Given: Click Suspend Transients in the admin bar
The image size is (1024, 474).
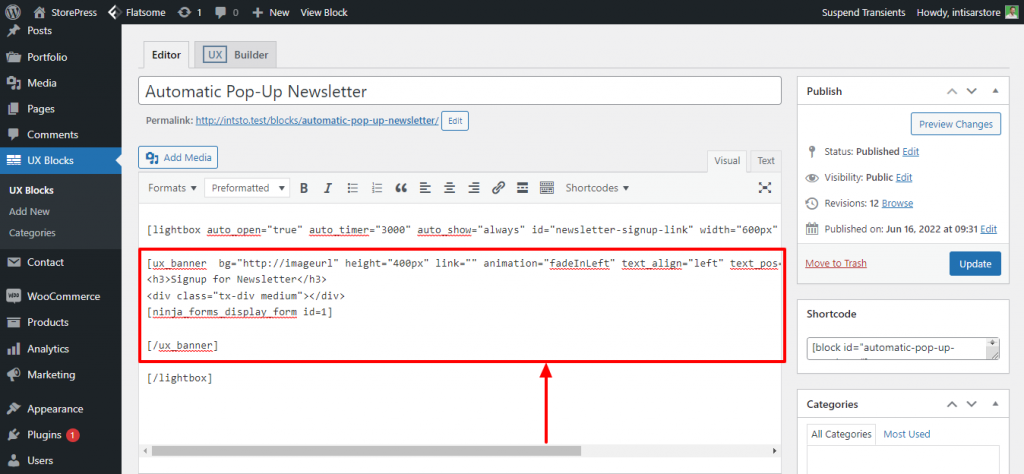Looking at the screenshot, I should 863,12.
